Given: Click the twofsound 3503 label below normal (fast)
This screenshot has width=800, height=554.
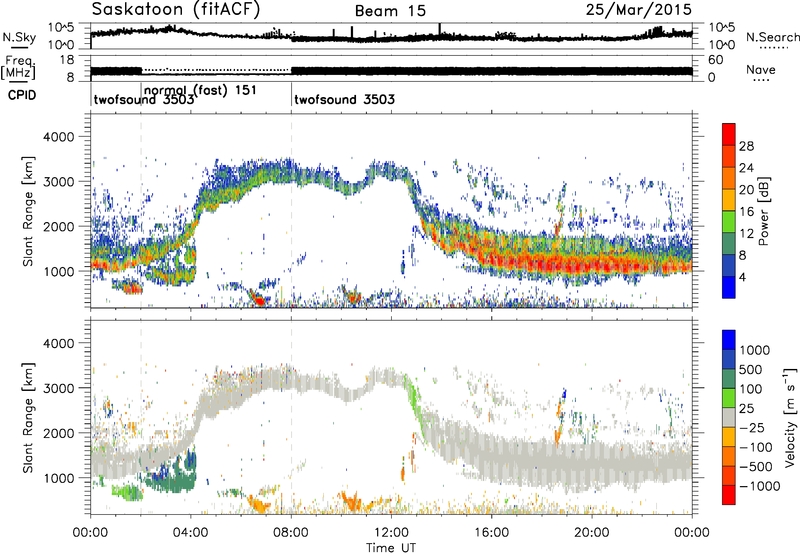Looking at the screenshot, I should [x=144, y=99].
